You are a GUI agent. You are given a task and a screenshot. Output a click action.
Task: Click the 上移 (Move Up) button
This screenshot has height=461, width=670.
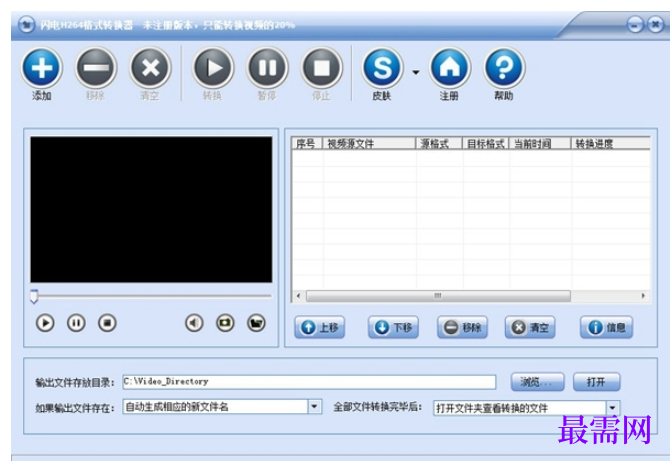[320, 328]
